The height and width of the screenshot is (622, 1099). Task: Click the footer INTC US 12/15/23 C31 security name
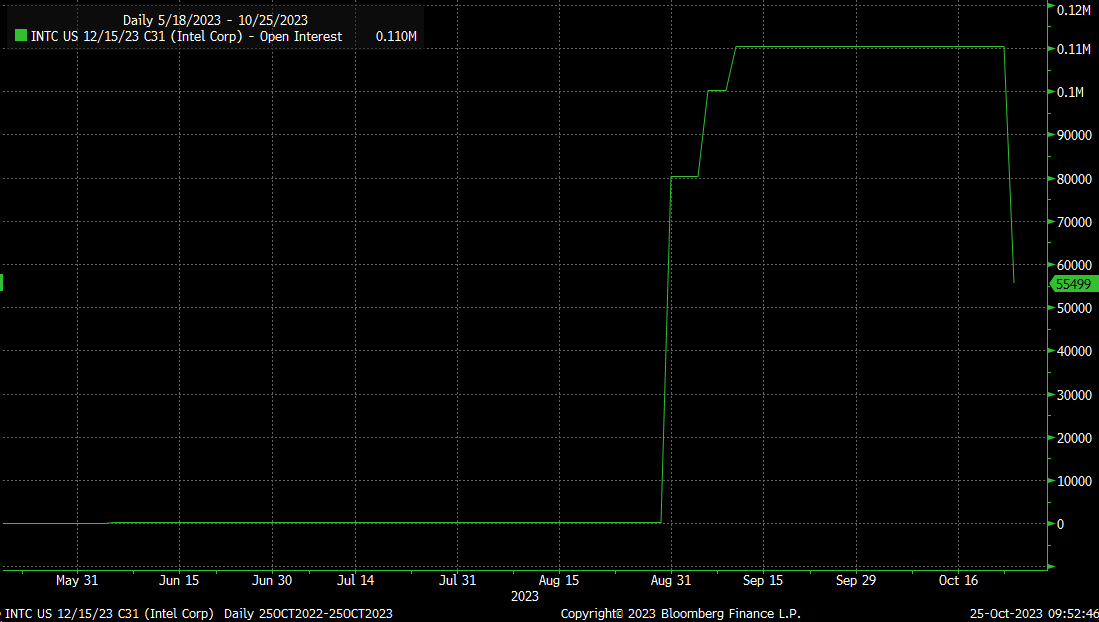pos(109,614)
